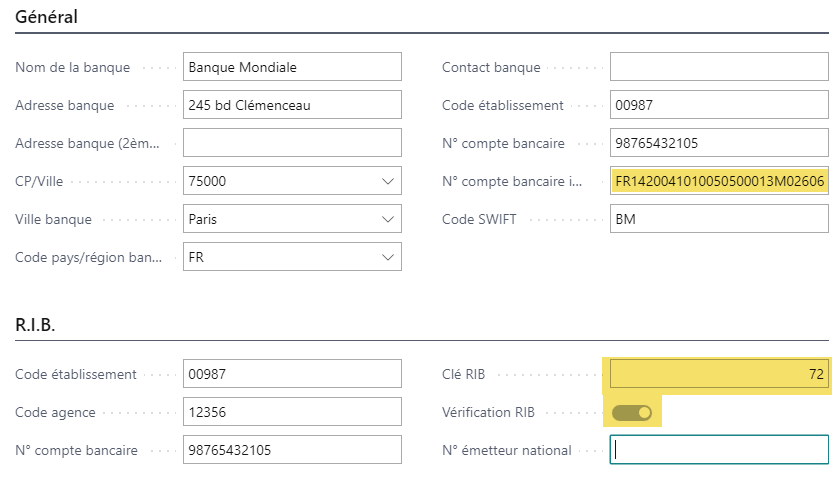Click Code établissement field in R.I.B. section
Image resolution: width=838 pixels, height=477 pixels.
[x=292, y=374]
